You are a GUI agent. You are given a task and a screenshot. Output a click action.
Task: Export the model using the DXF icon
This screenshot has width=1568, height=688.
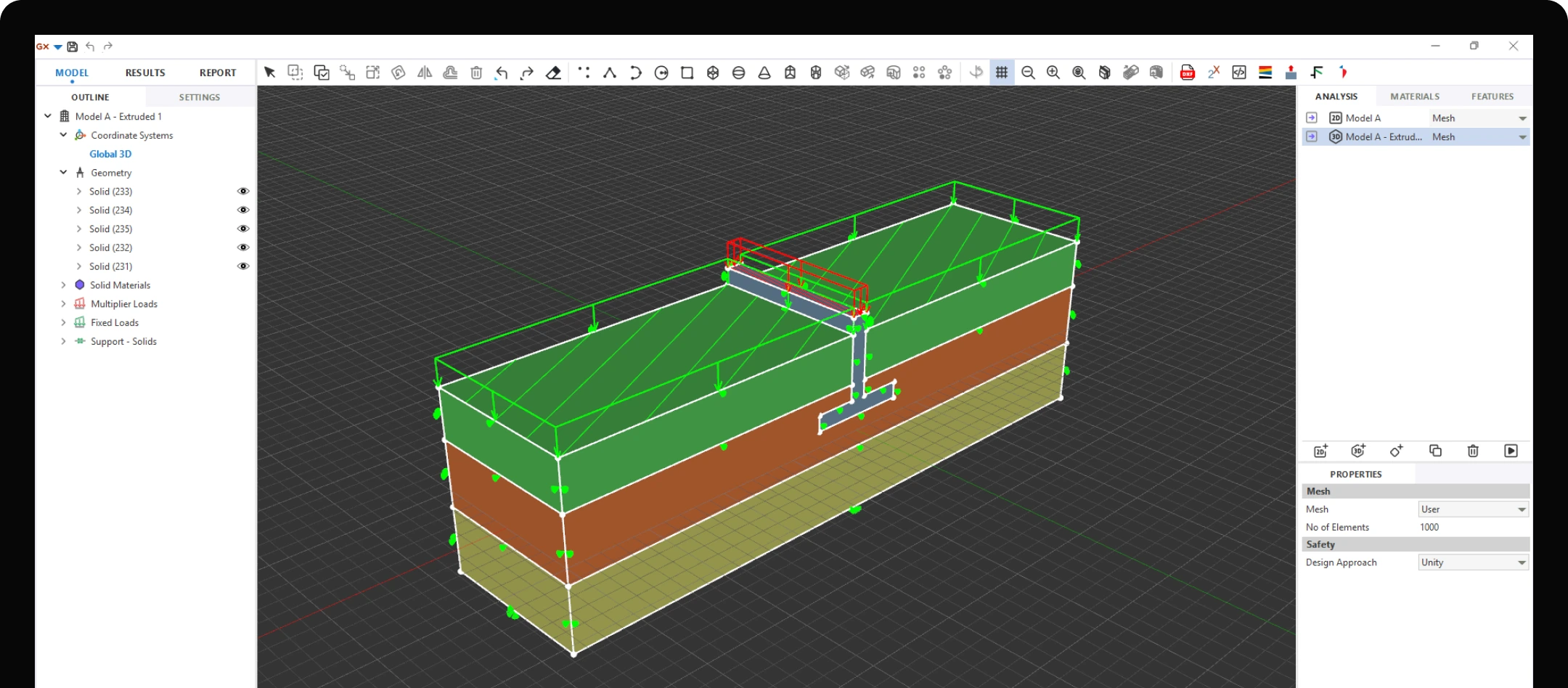pyautogui.click(x=1188, y=73)
